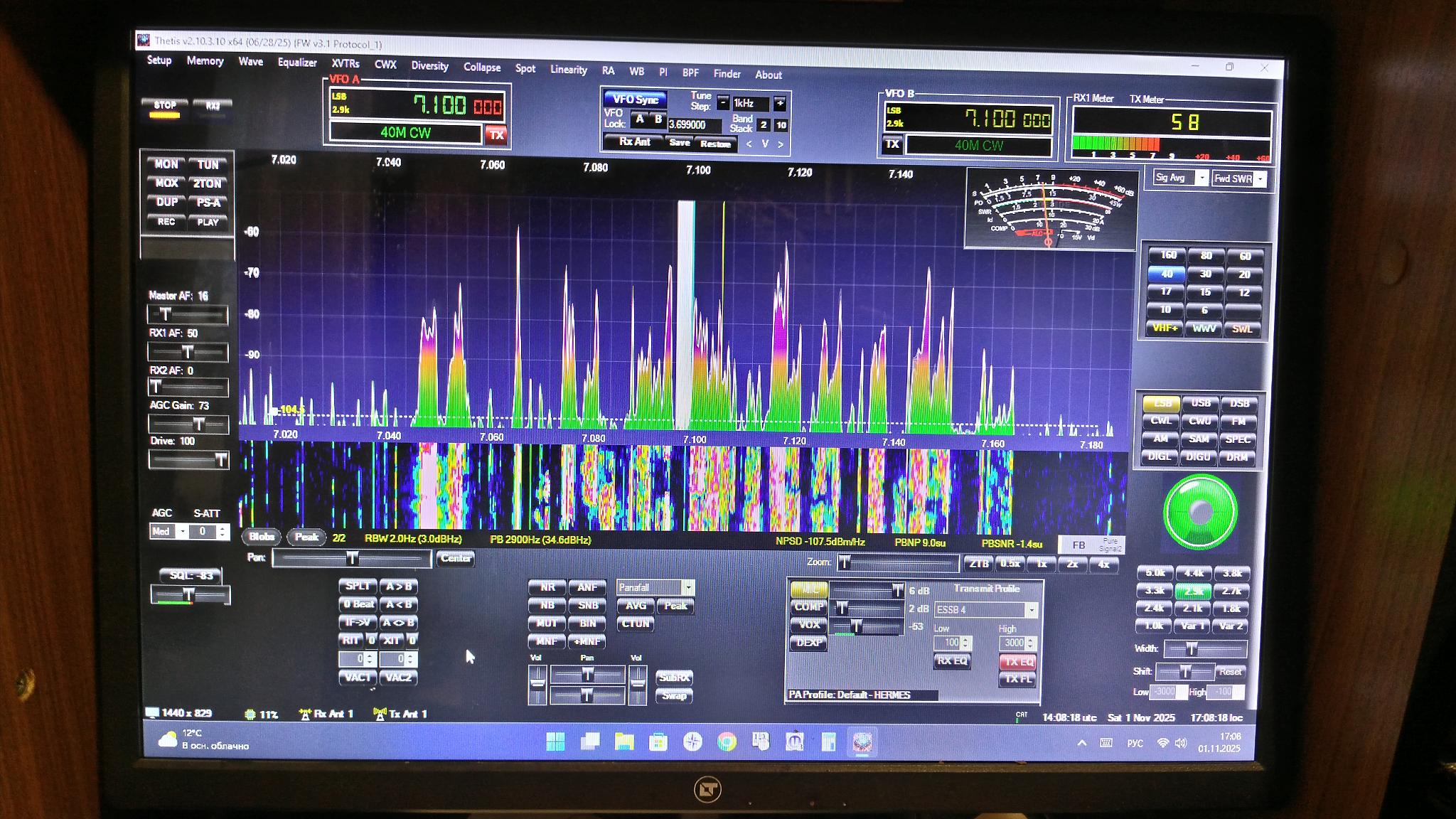Click the Tx Ant 1 antenna status icon
This screenshot has width=1456, height=819.
pyautogui.click(x=380, y=714)
